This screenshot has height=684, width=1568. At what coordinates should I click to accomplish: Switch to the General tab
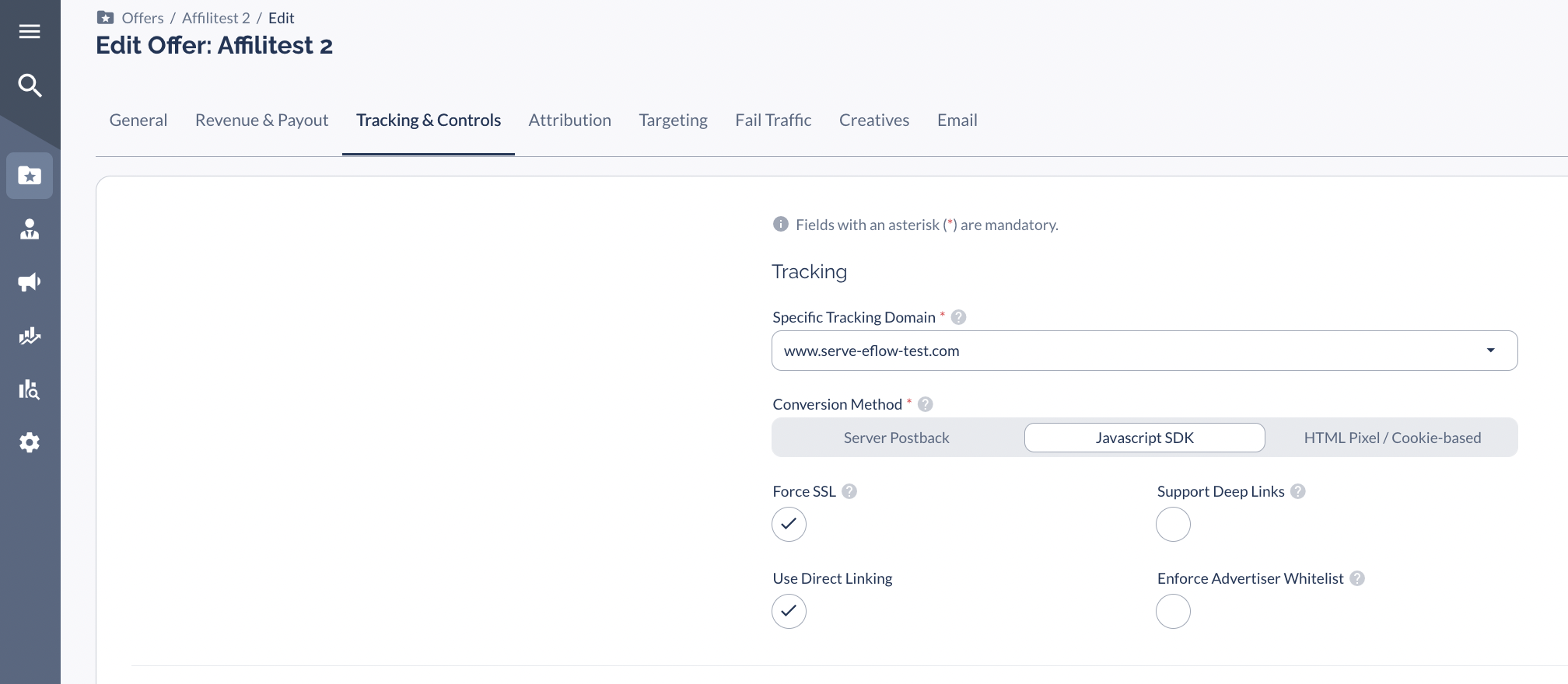point(138,120)
